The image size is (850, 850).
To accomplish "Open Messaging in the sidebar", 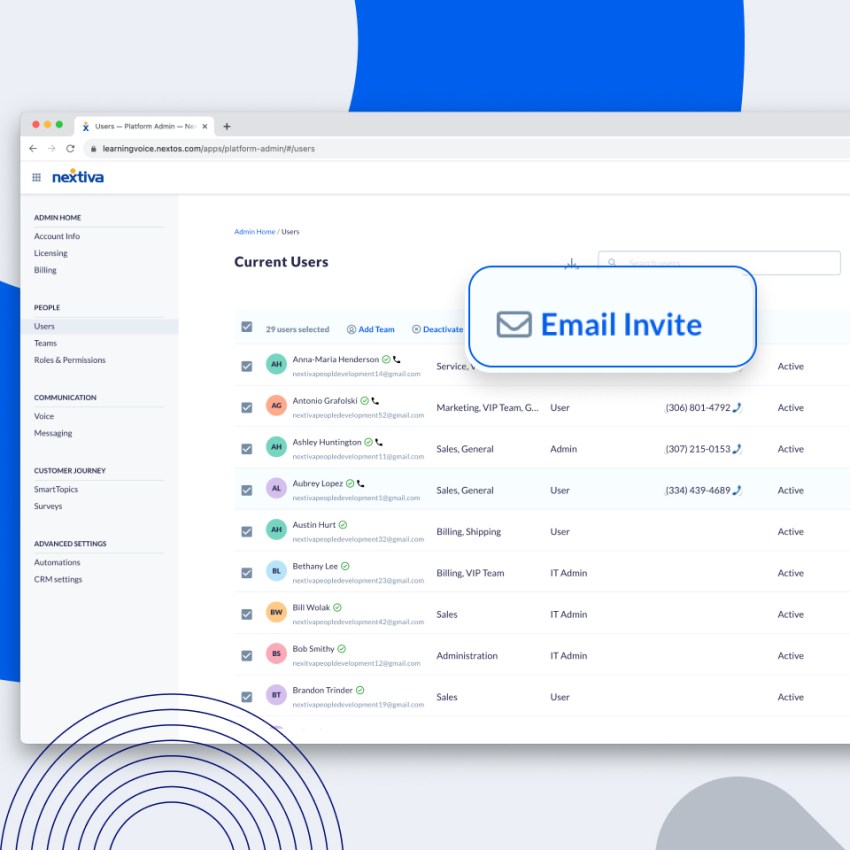I will 53,433.
